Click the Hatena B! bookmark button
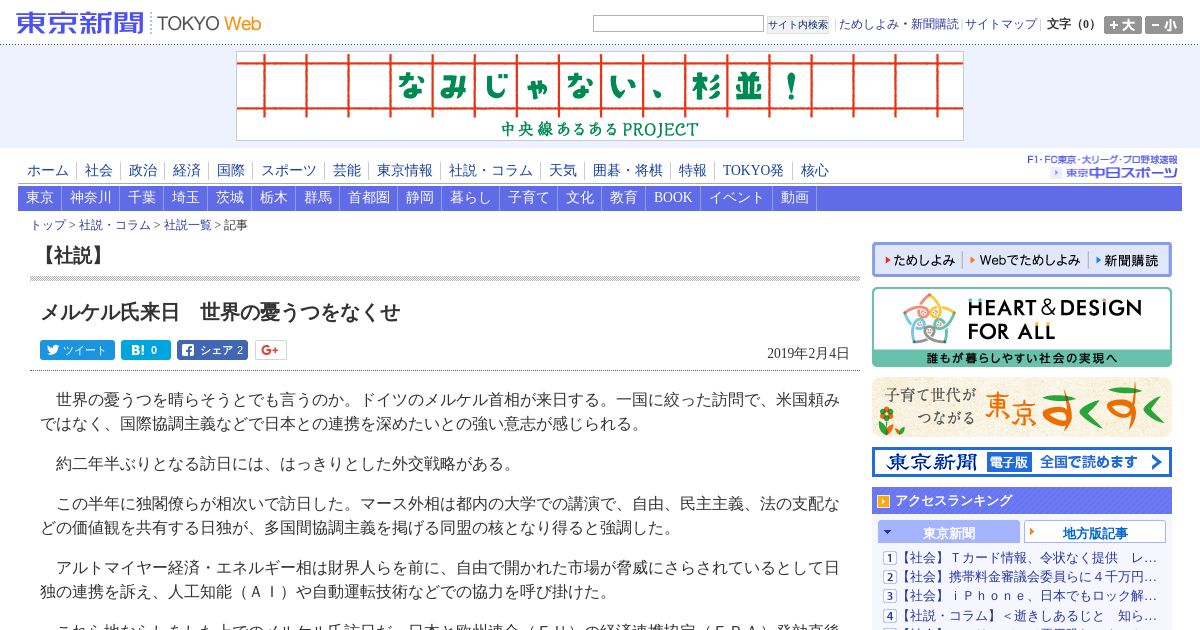Viewport: 1200px width, 630px height. [146, 350]
